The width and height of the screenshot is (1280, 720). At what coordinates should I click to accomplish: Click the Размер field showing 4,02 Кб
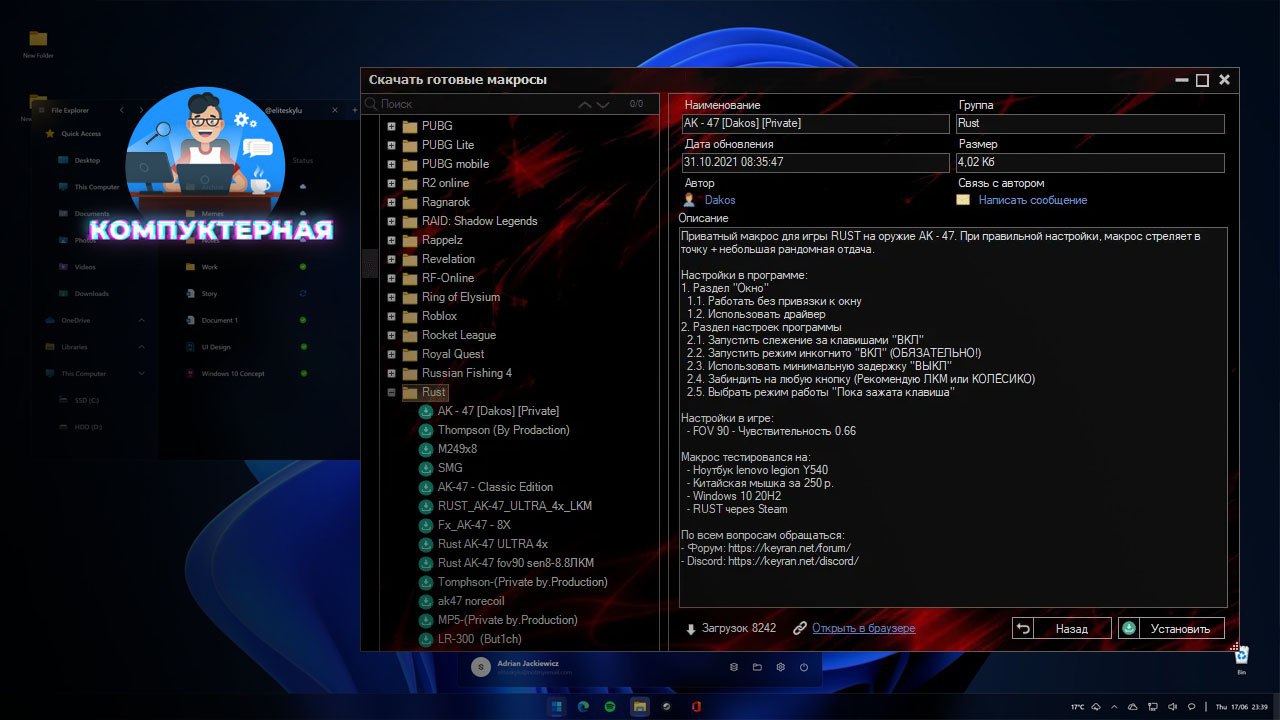coord(1090,161)
